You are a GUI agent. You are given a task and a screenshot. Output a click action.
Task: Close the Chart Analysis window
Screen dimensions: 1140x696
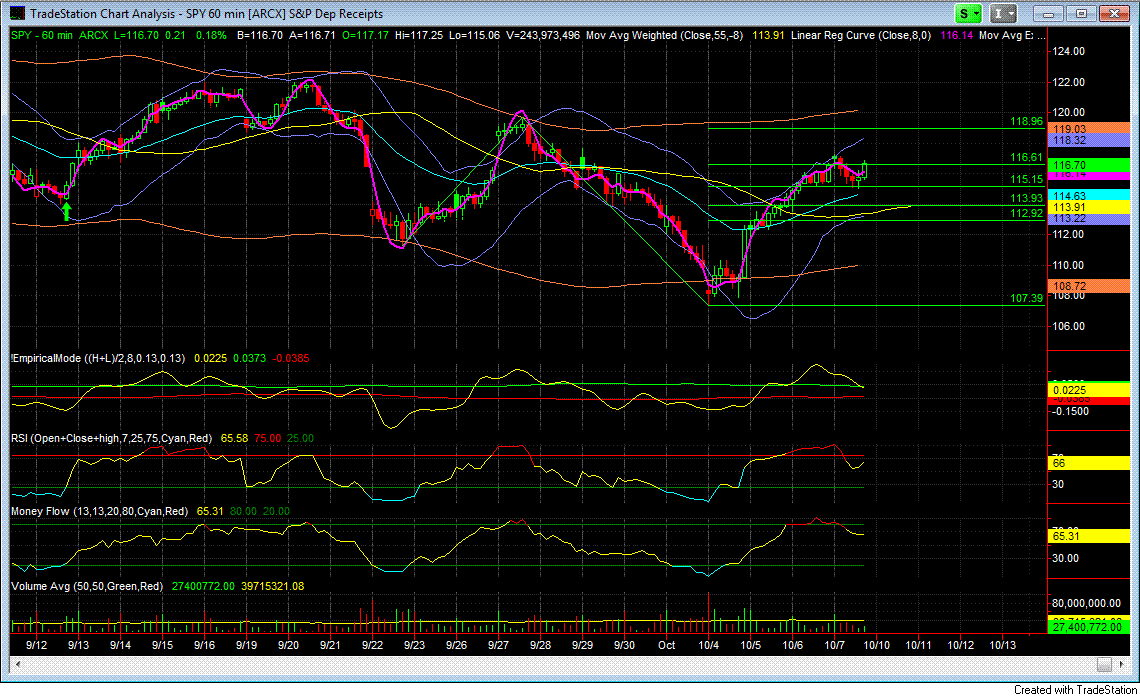(1114, 13)
